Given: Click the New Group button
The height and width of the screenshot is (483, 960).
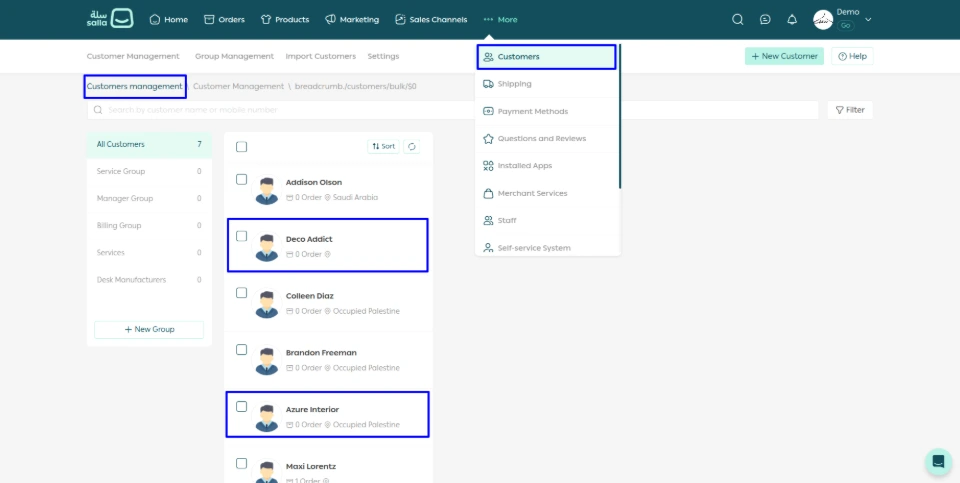Looking at the screenshot, I should (x=149, y=329).
